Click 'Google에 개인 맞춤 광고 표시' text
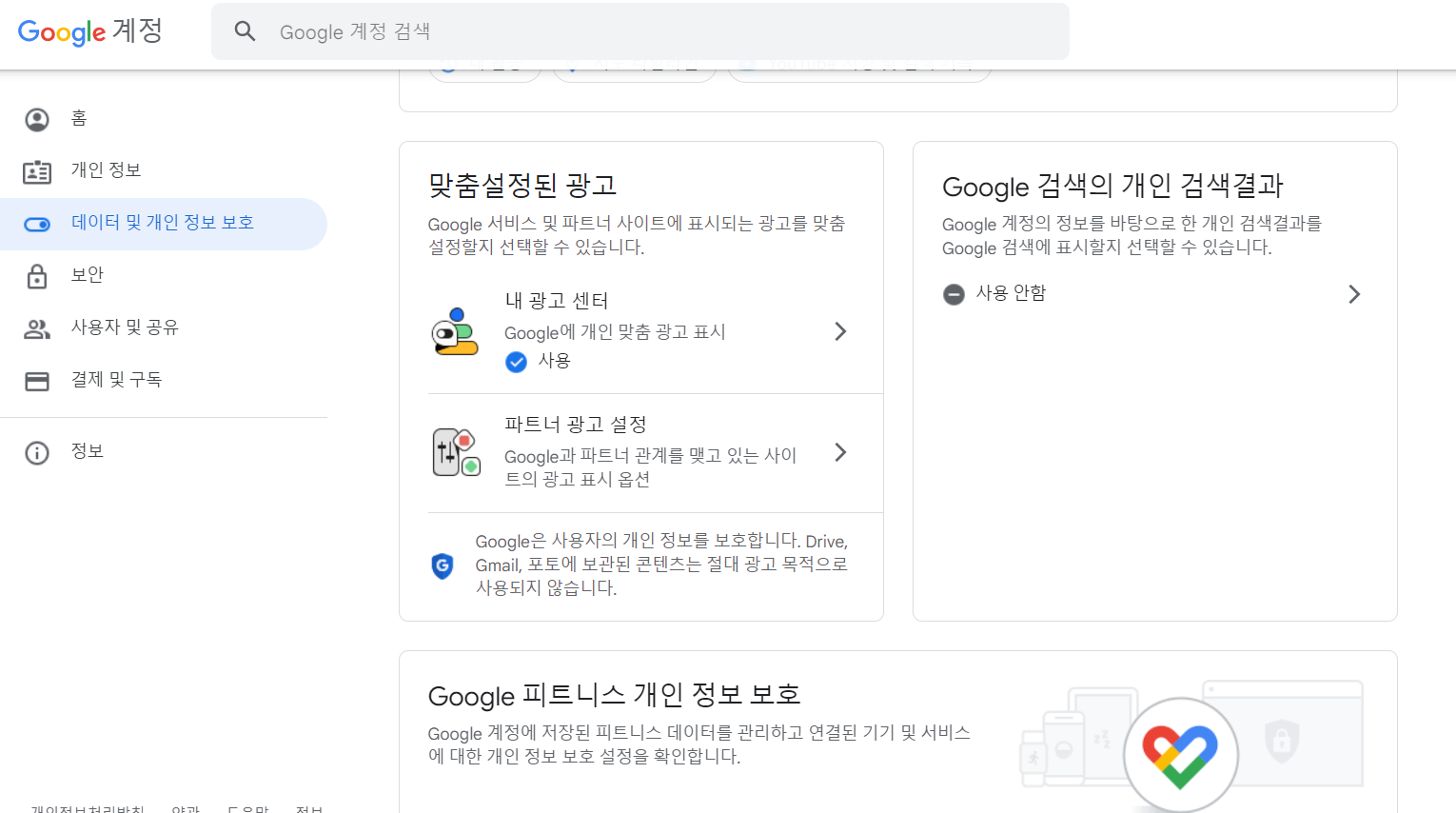The image size is (1456, 813). click(x=615, y=332)
